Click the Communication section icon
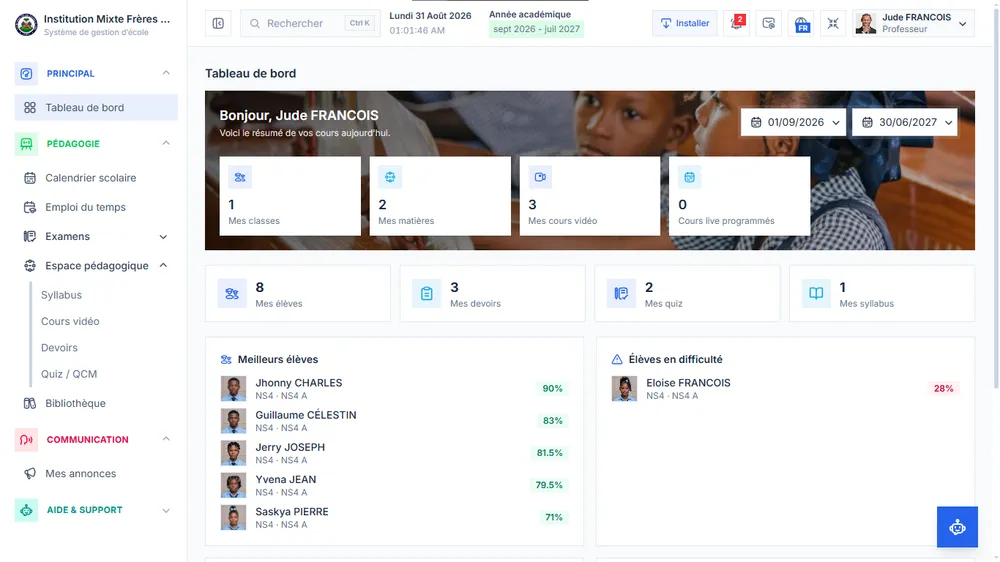Screen dimensions: 1000x562 click(x=26, y=440)
